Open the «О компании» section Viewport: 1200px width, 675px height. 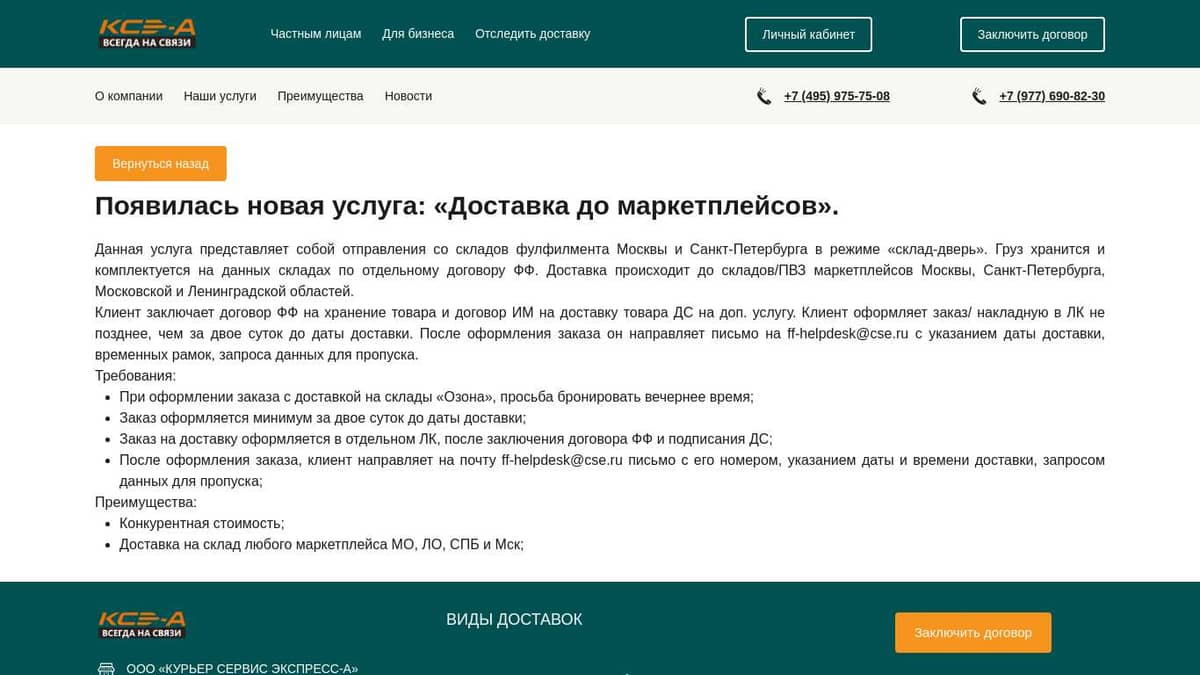pos(129,97)
